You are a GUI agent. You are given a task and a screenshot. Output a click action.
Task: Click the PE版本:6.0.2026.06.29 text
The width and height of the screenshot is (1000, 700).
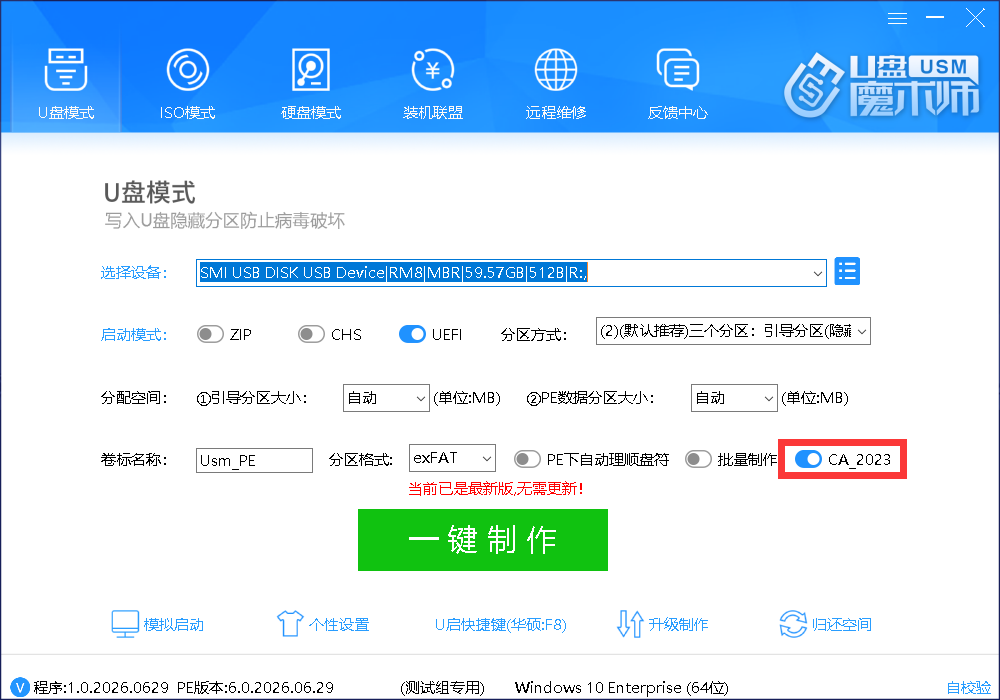(x=255, y=687)
